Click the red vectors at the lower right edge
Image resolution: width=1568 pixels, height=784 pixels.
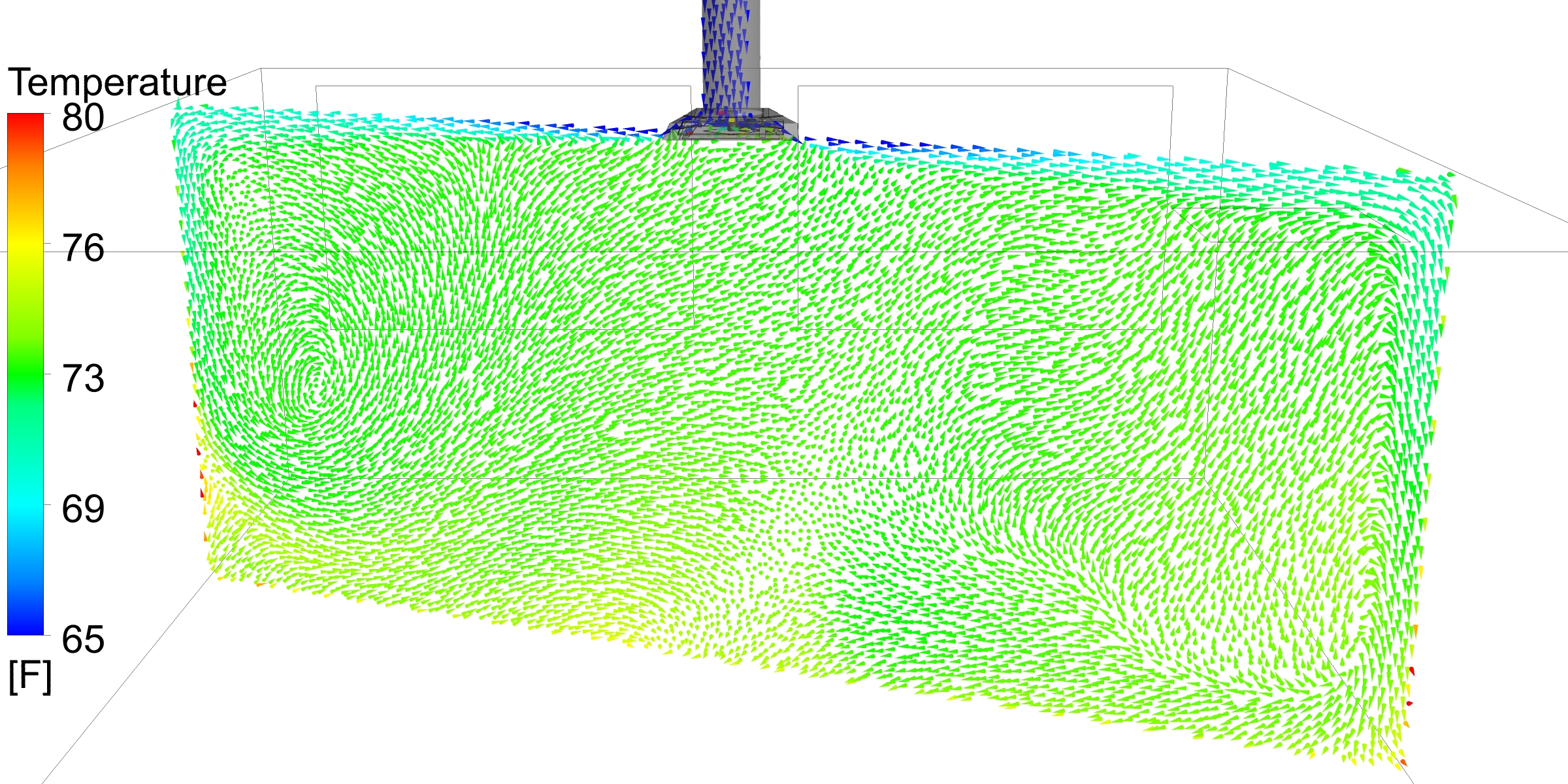click(1411, 672)
